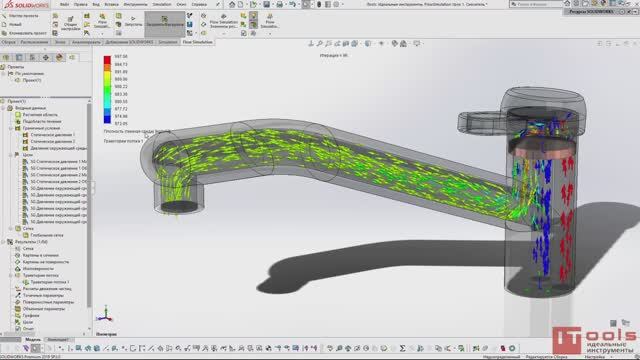Open the Вставка menu
Viewport: 640px width, 360px height.
pyautogui.click(x=111, y=4)
